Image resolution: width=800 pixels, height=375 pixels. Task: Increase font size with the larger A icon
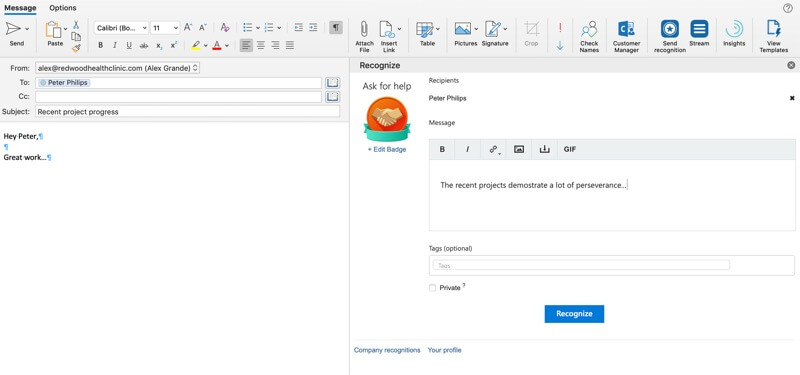(188, 28)
